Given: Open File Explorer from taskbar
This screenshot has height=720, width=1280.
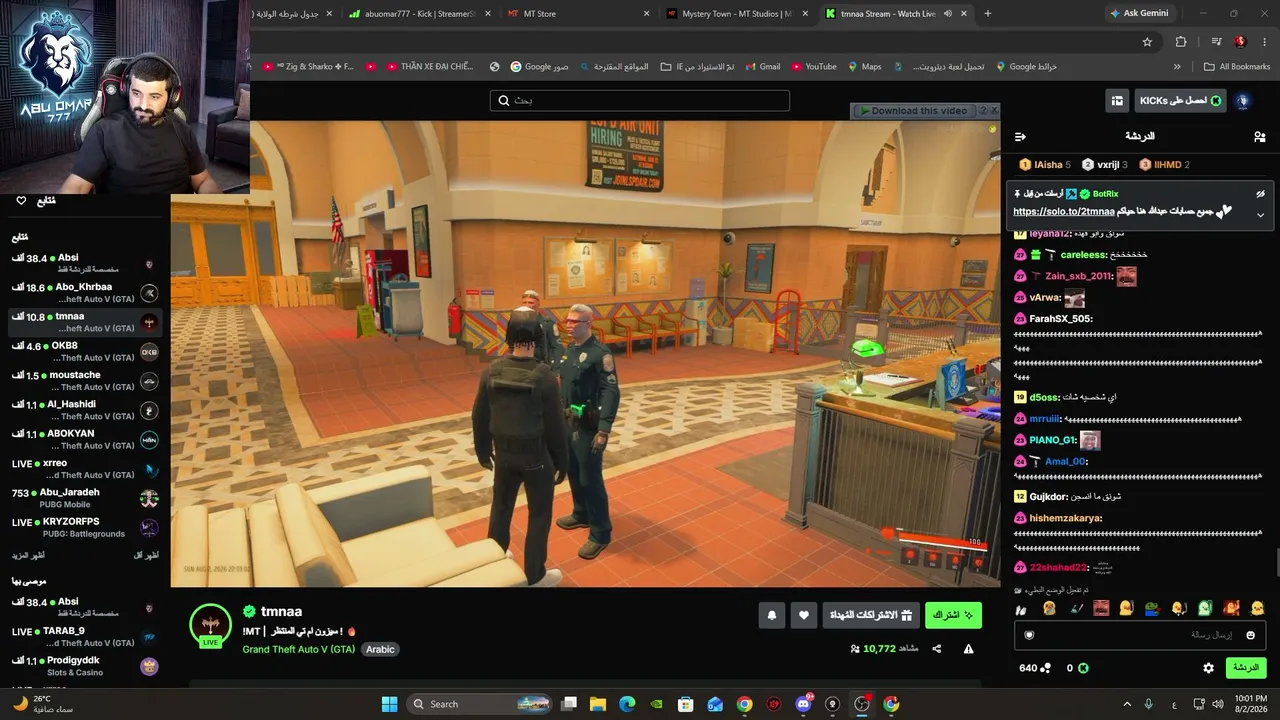Looking at the screenshot, I should tap(598, 704).
